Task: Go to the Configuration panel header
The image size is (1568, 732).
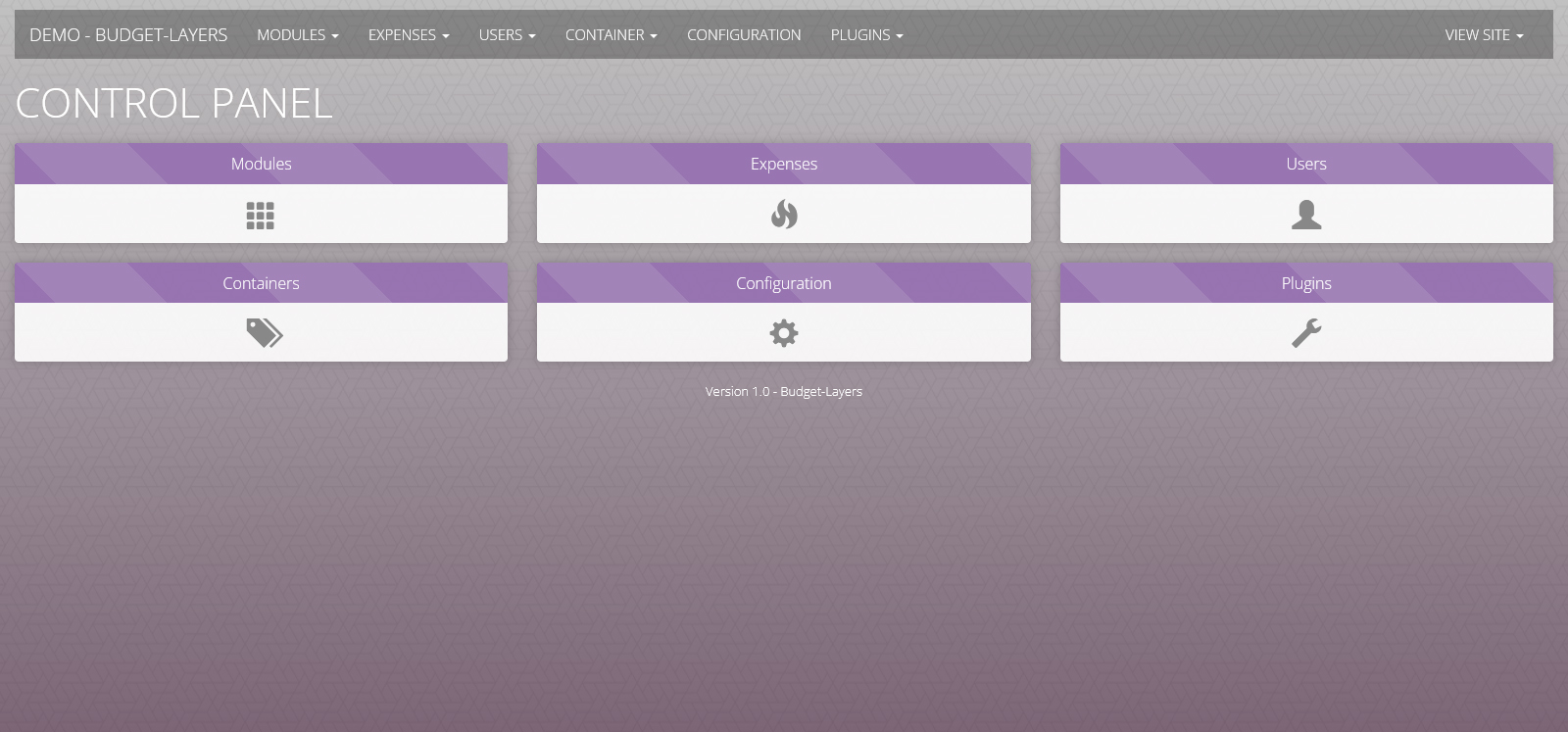Action: point(784,283)
